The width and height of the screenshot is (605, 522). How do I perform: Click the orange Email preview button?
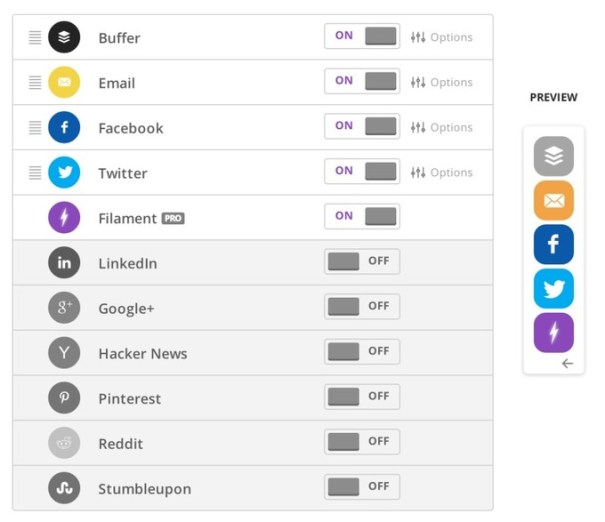point(553,200)
